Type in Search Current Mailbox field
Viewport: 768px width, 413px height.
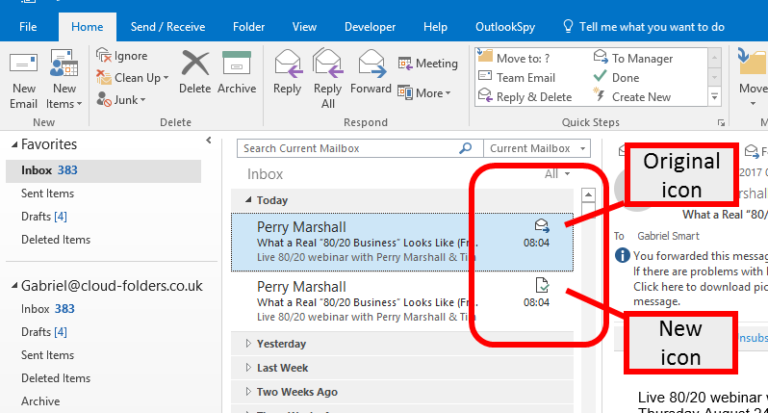(x=345, y=149)
